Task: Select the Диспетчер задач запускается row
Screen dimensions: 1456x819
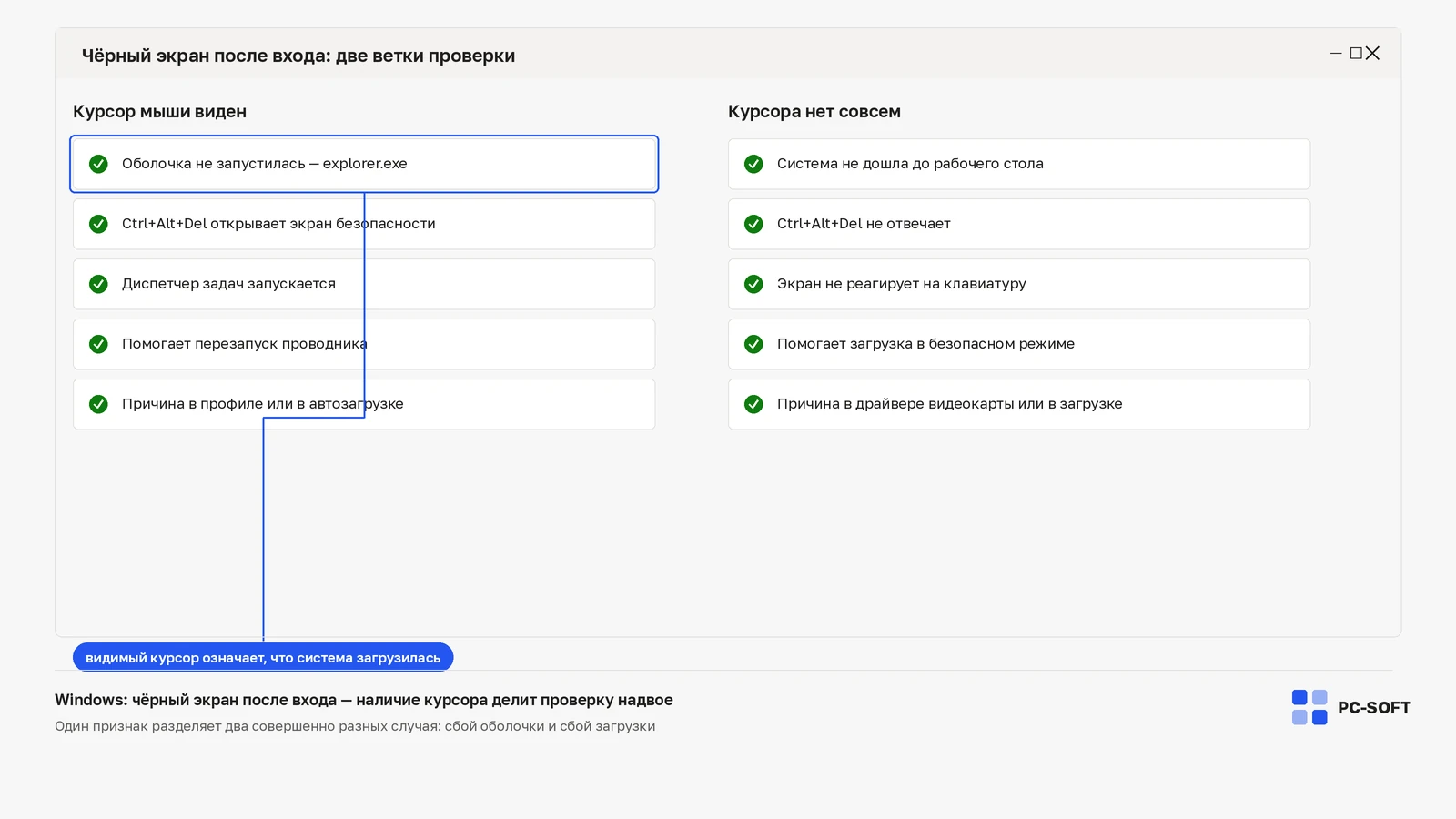Action: [x=364, y=284]
